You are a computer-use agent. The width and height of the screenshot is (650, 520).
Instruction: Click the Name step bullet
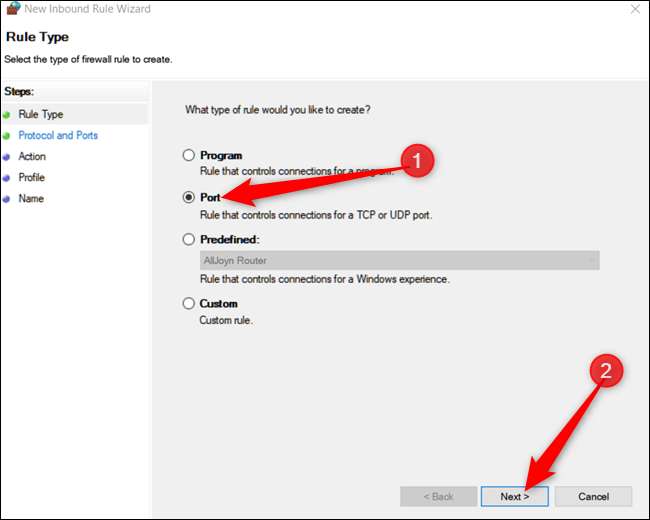pos(7,199)
